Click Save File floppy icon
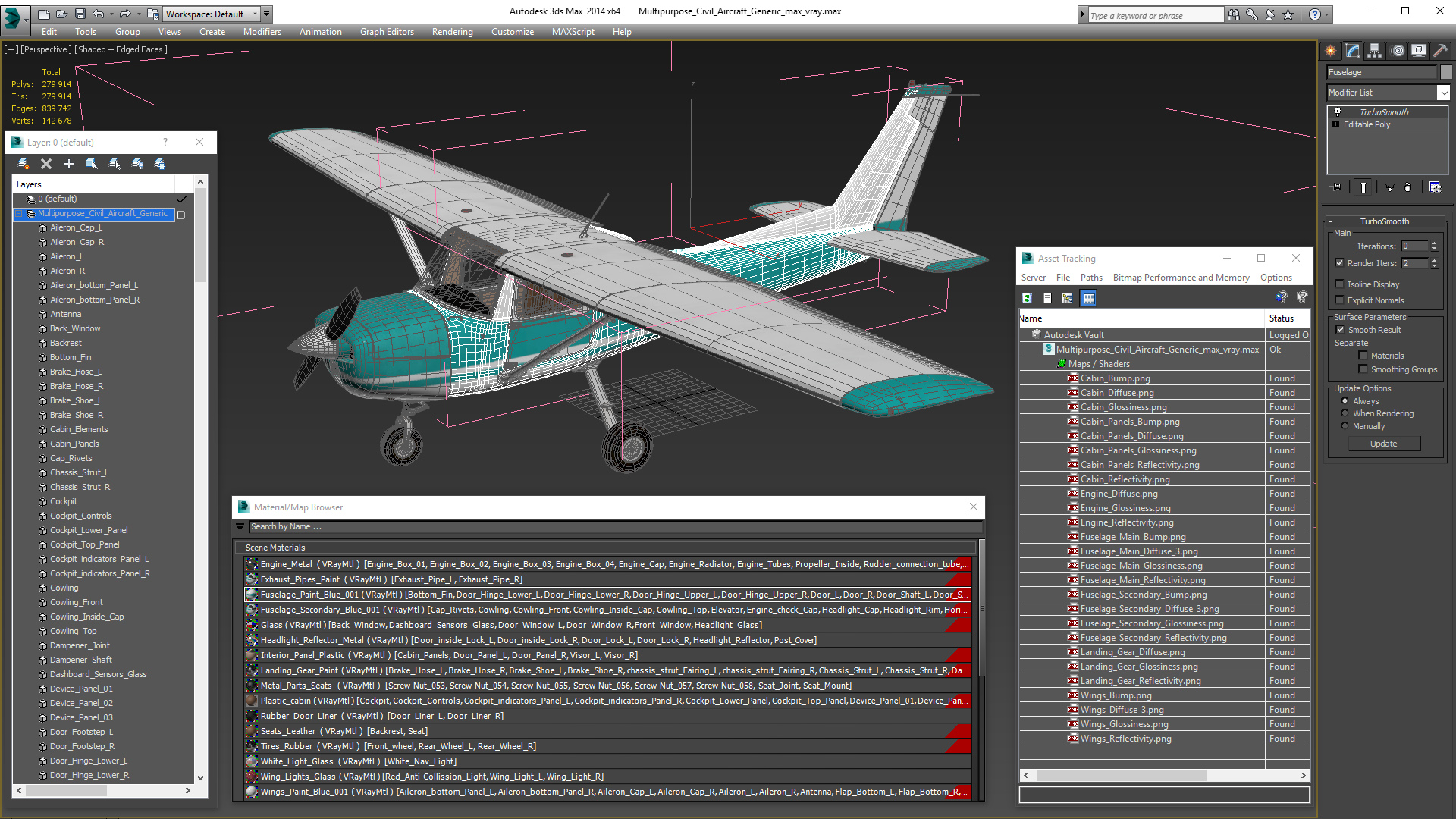The height and width of the screenshot is (819, 1456). click(80, 14)
